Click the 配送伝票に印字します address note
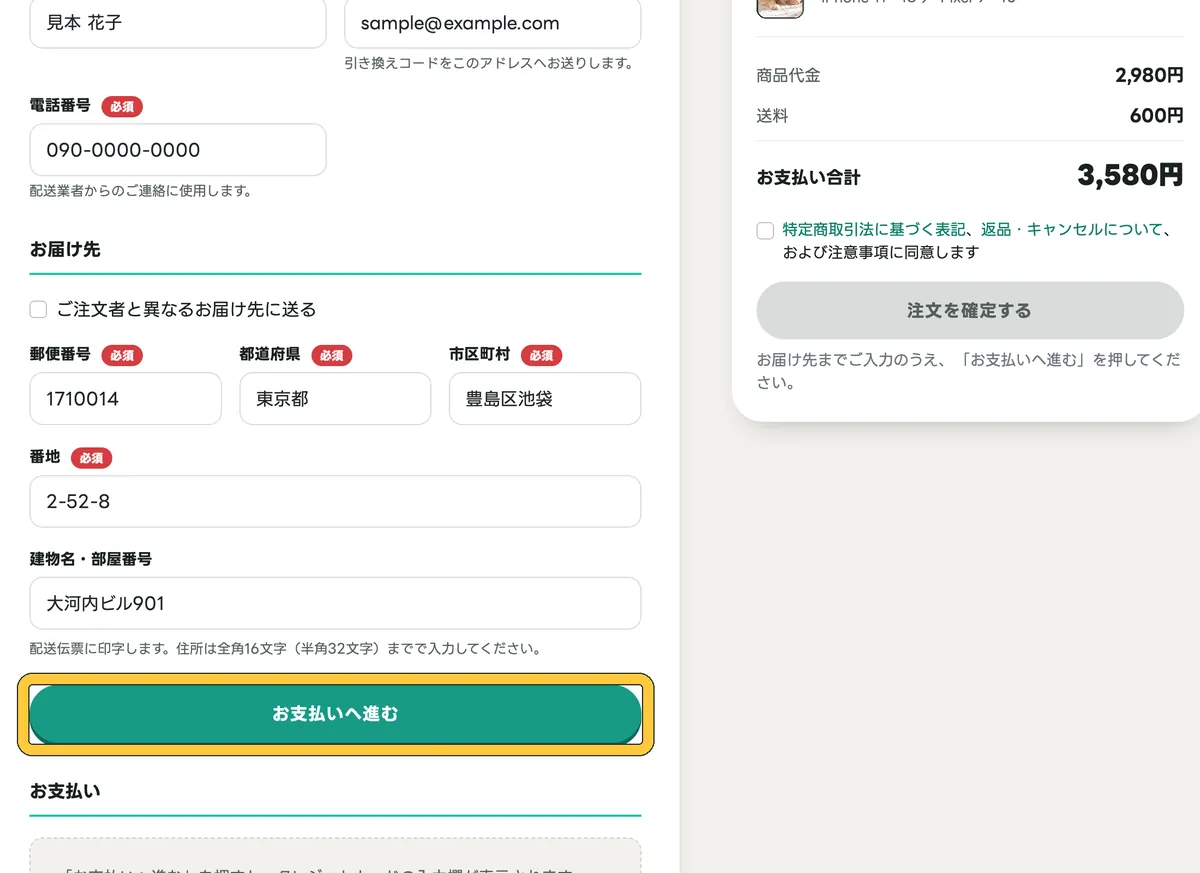Image resolution: width=1200 pixels, height=873 pixels. pos(286,648)
